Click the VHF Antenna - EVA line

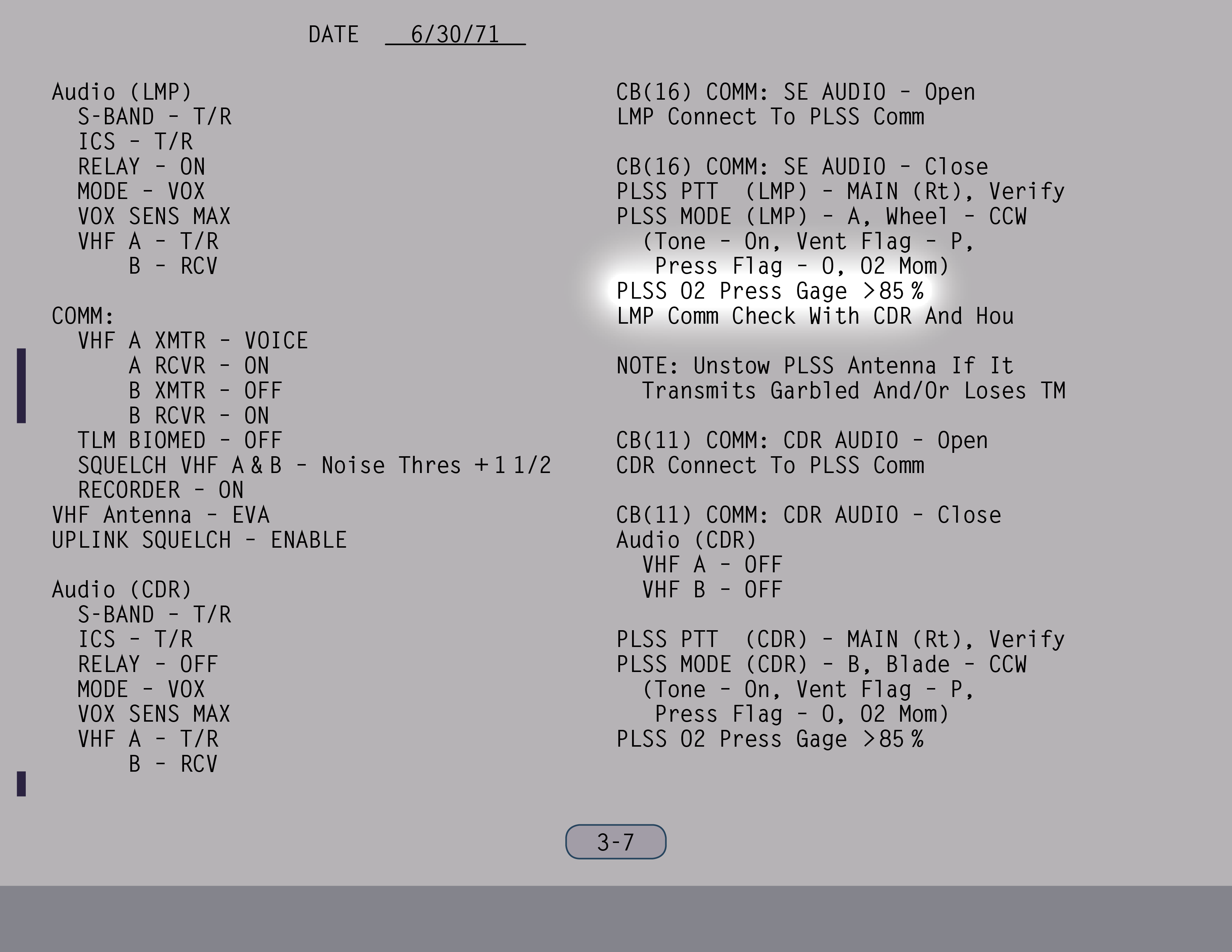click(x=161, y=515)
